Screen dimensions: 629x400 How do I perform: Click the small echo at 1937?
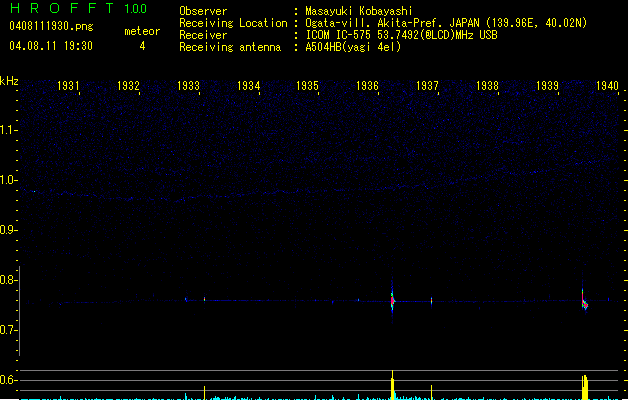[432, 301]
